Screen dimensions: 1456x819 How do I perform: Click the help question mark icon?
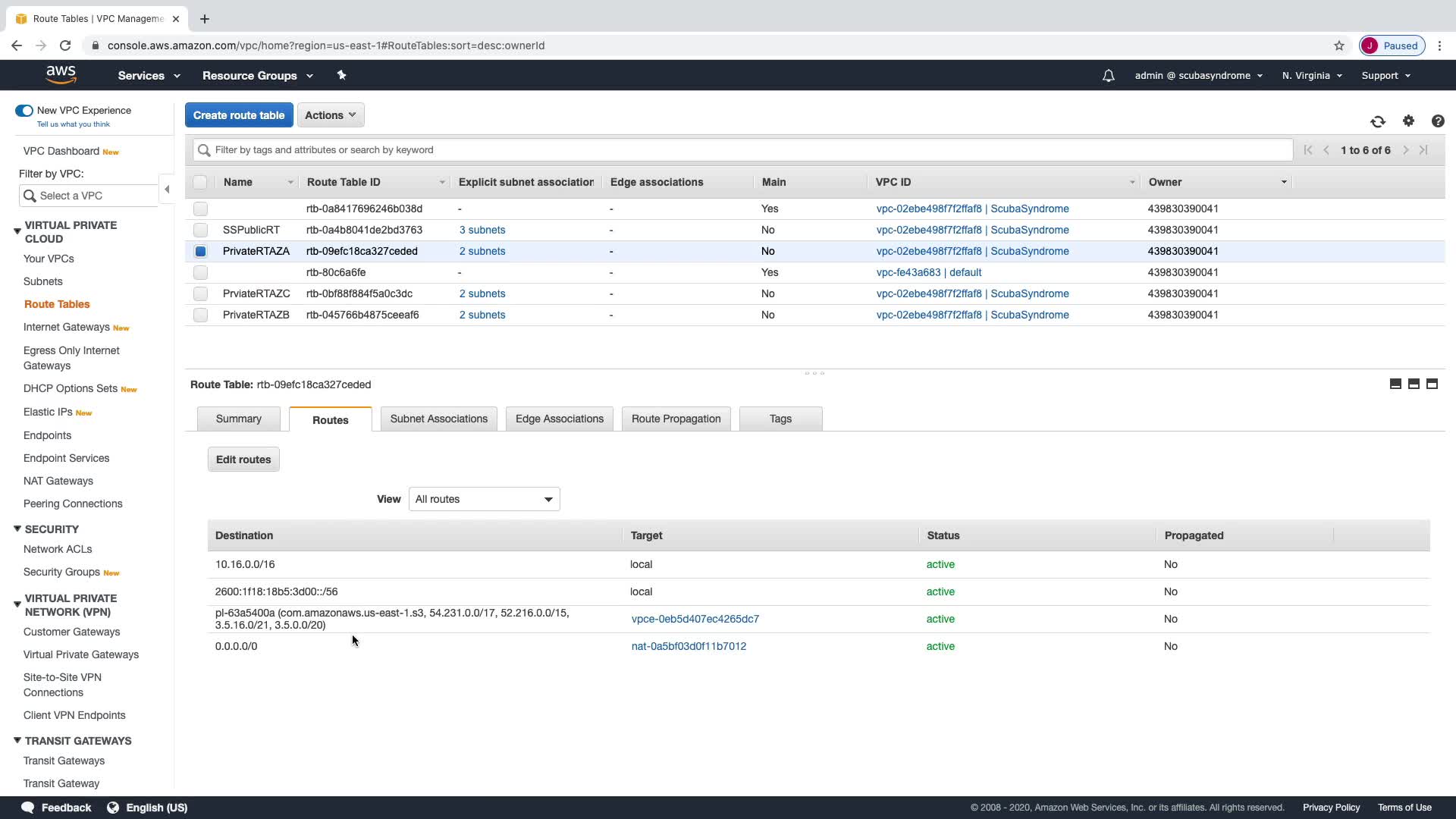pos(1437,121)
